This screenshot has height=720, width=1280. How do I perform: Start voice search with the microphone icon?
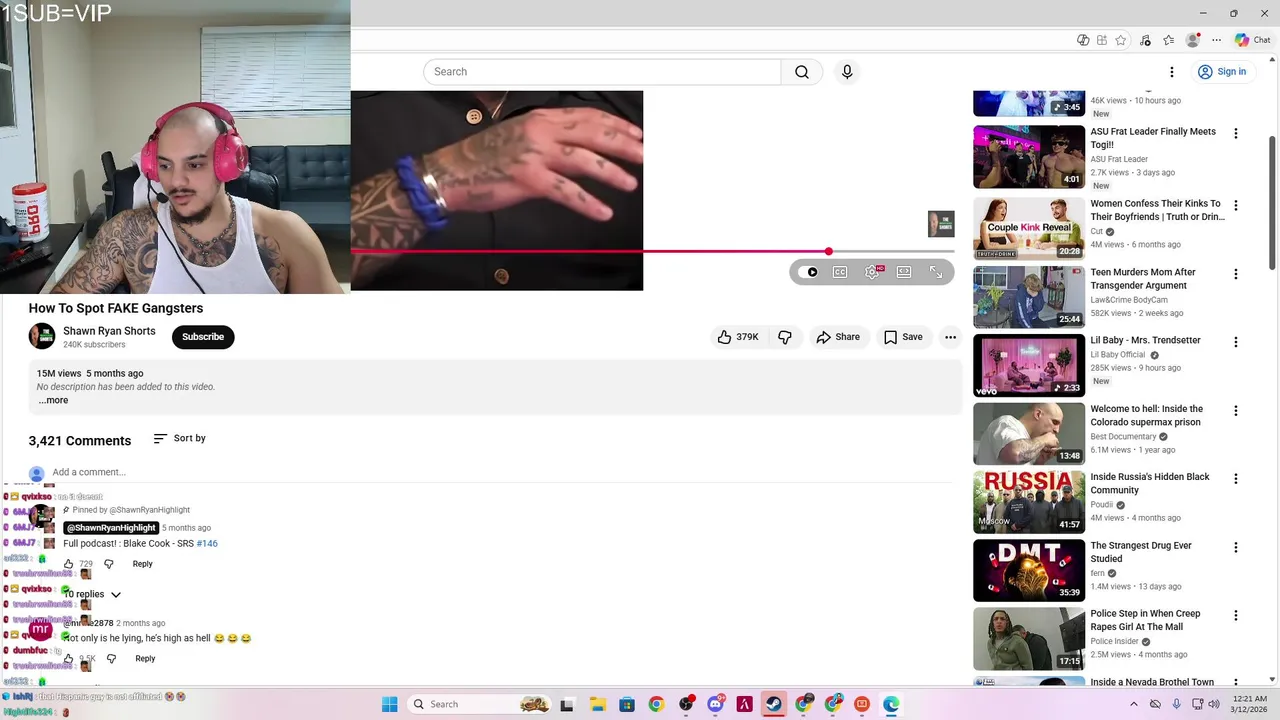pyautogui.click(x=847, y=72)
